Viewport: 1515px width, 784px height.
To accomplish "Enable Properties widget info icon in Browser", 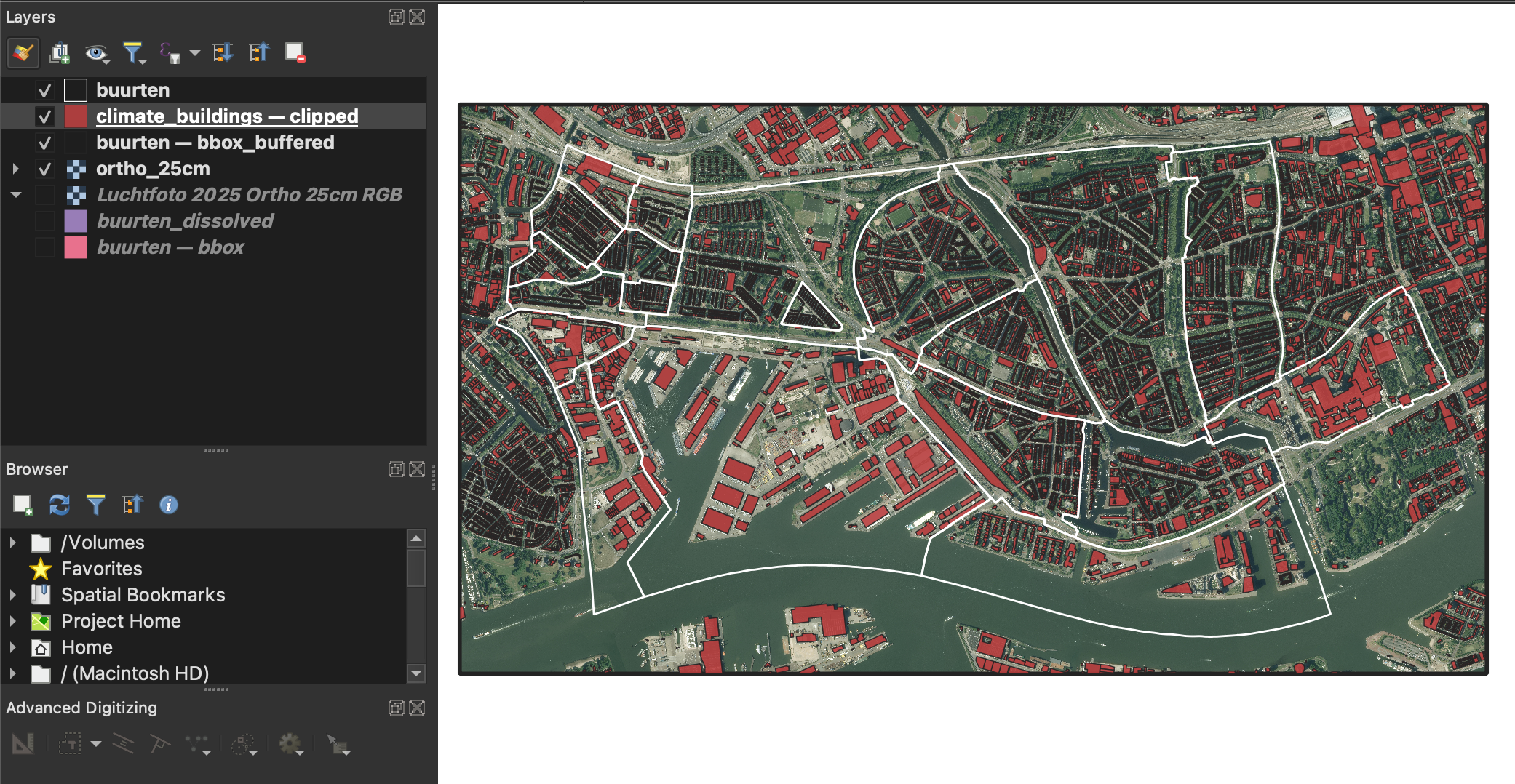I will [168, 505].
